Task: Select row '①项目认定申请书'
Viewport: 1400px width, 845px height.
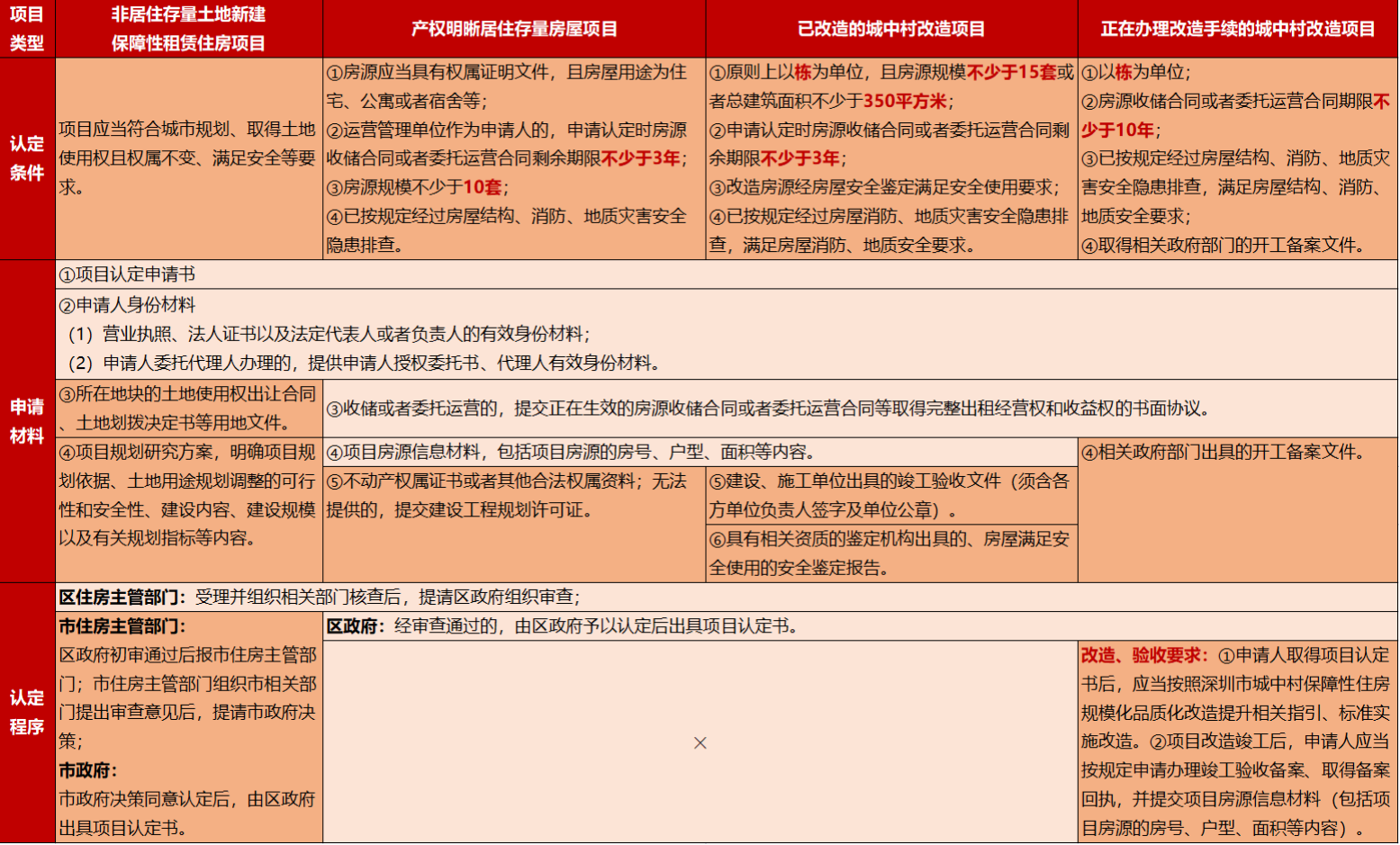Action: click(727, 274)
